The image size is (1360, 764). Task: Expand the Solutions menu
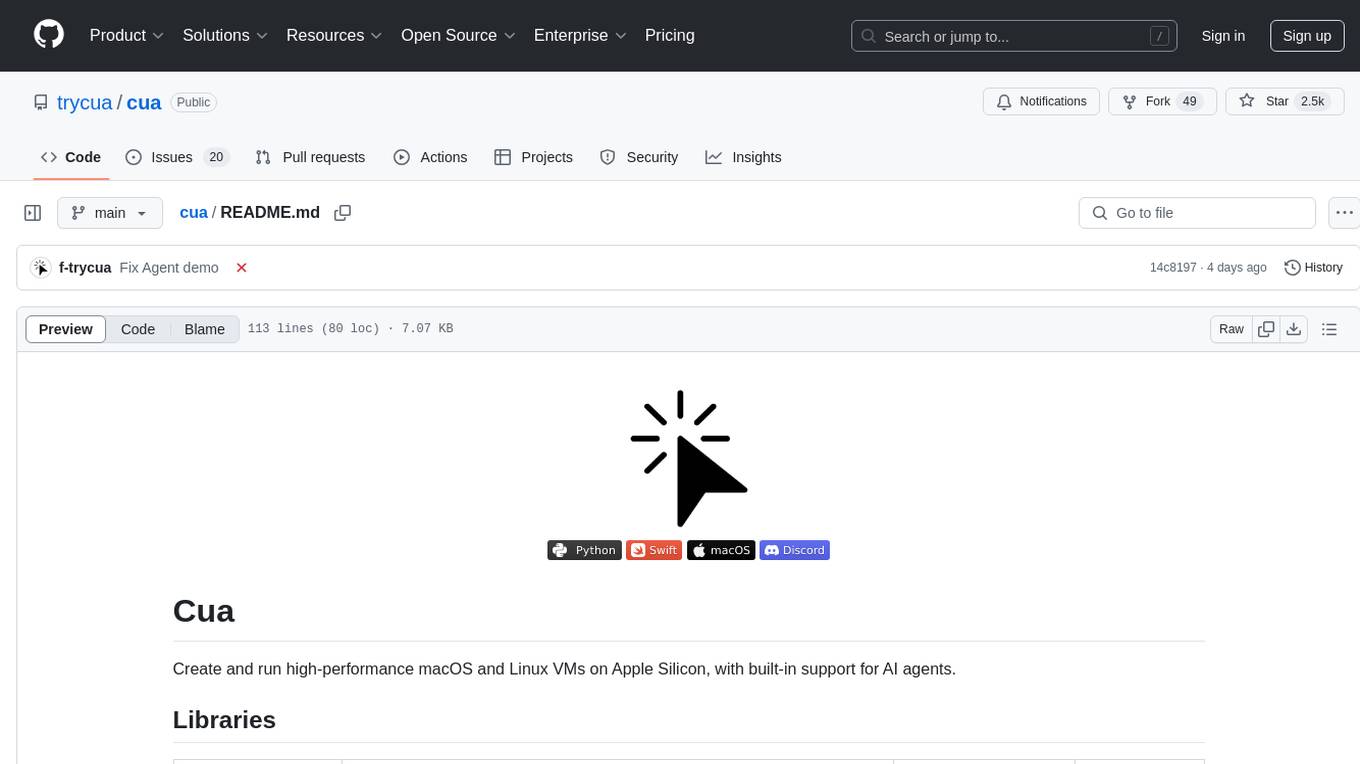(225, 35)
